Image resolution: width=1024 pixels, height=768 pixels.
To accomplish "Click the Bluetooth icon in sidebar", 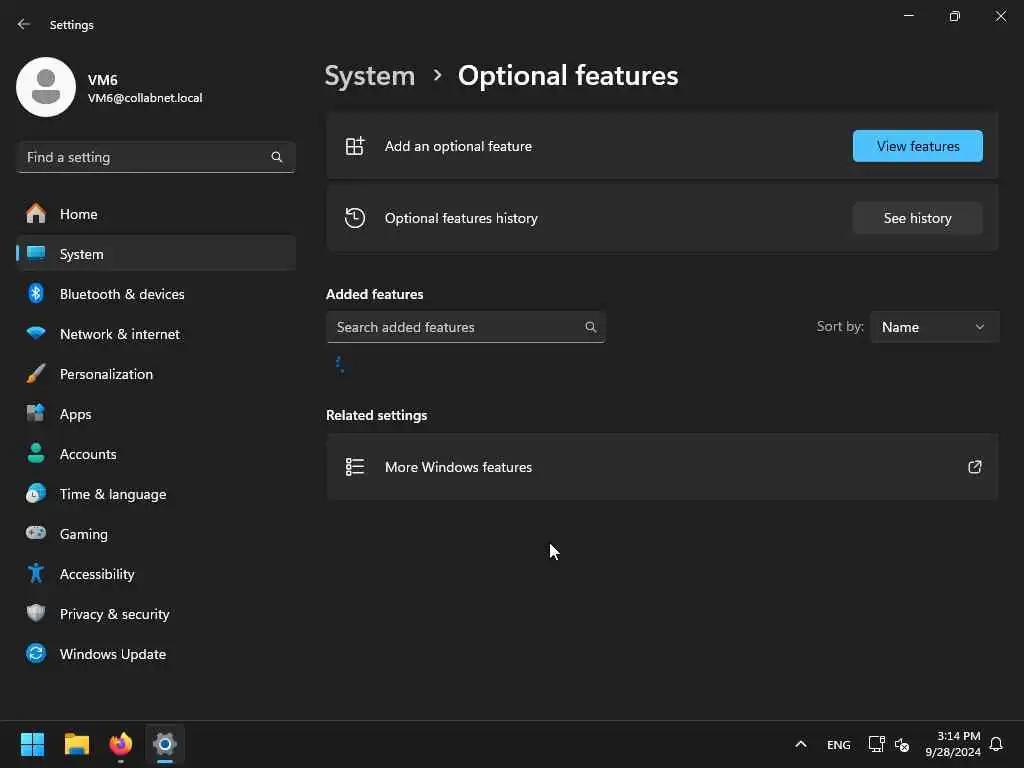I will 36,293.
